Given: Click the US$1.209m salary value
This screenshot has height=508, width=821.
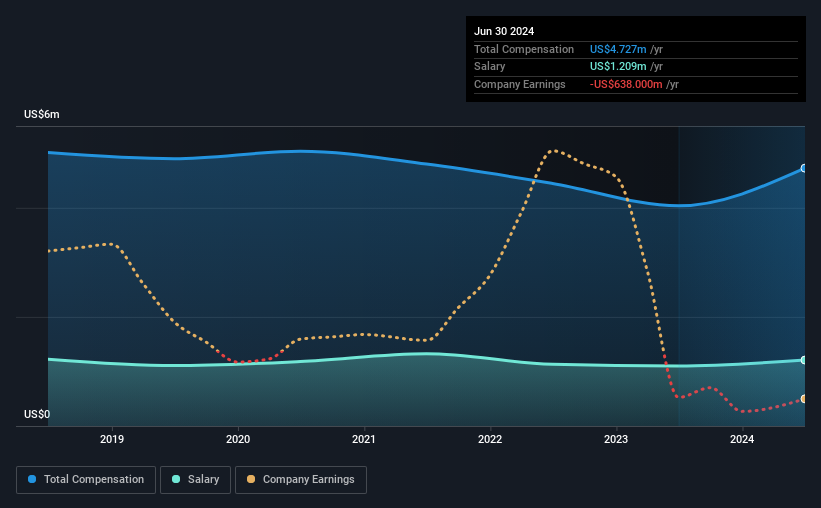Looking at the screenshot, I should coord(618,67).
